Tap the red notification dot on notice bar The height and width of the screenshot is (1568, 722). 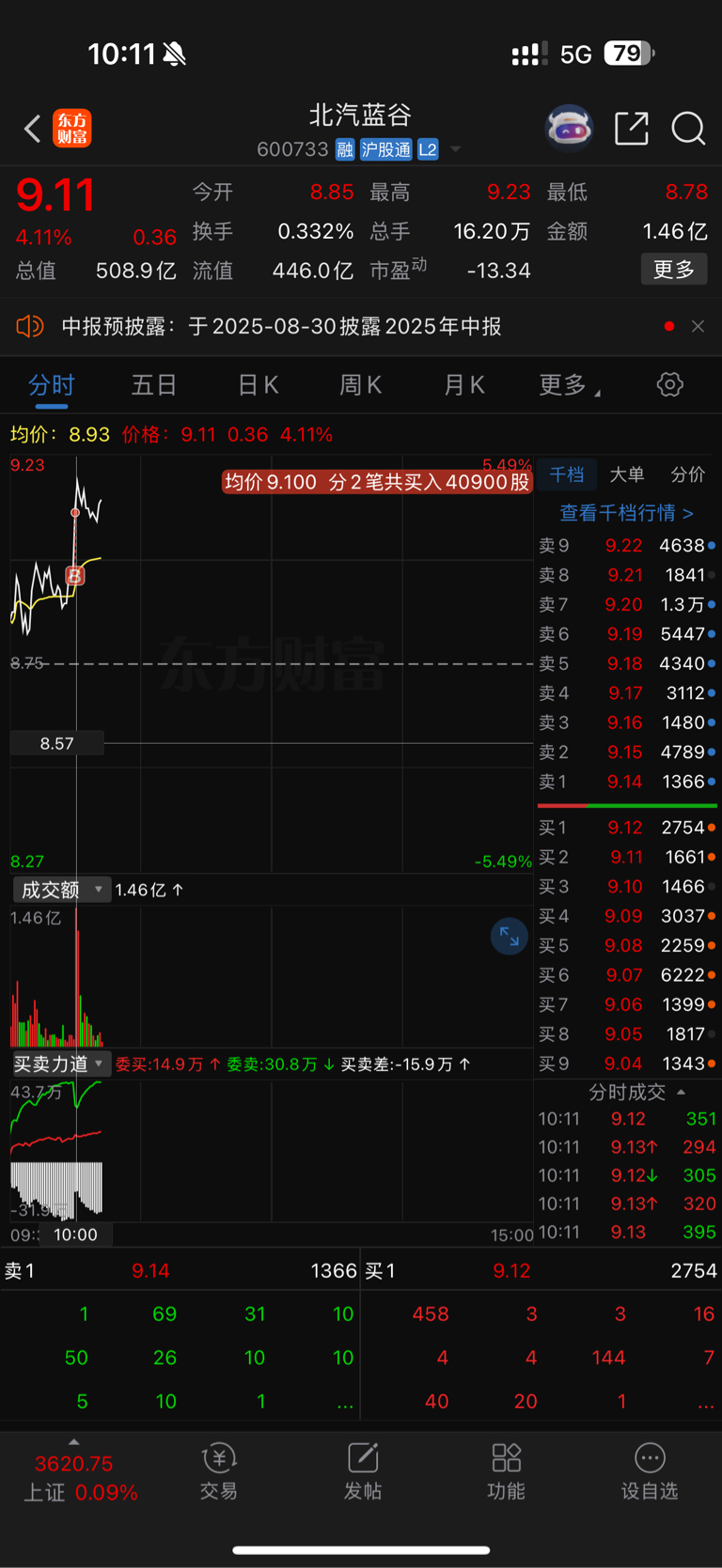click(669, 326)
